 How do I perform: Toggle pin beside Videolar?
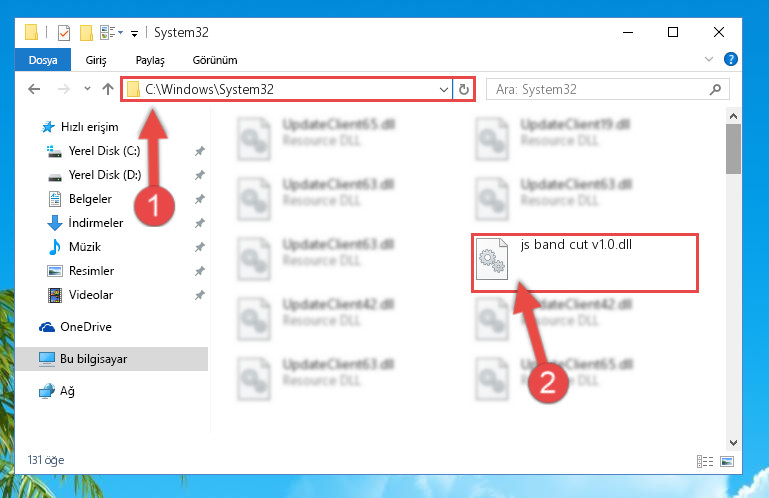pyautogui.click(x=200, y=295)
